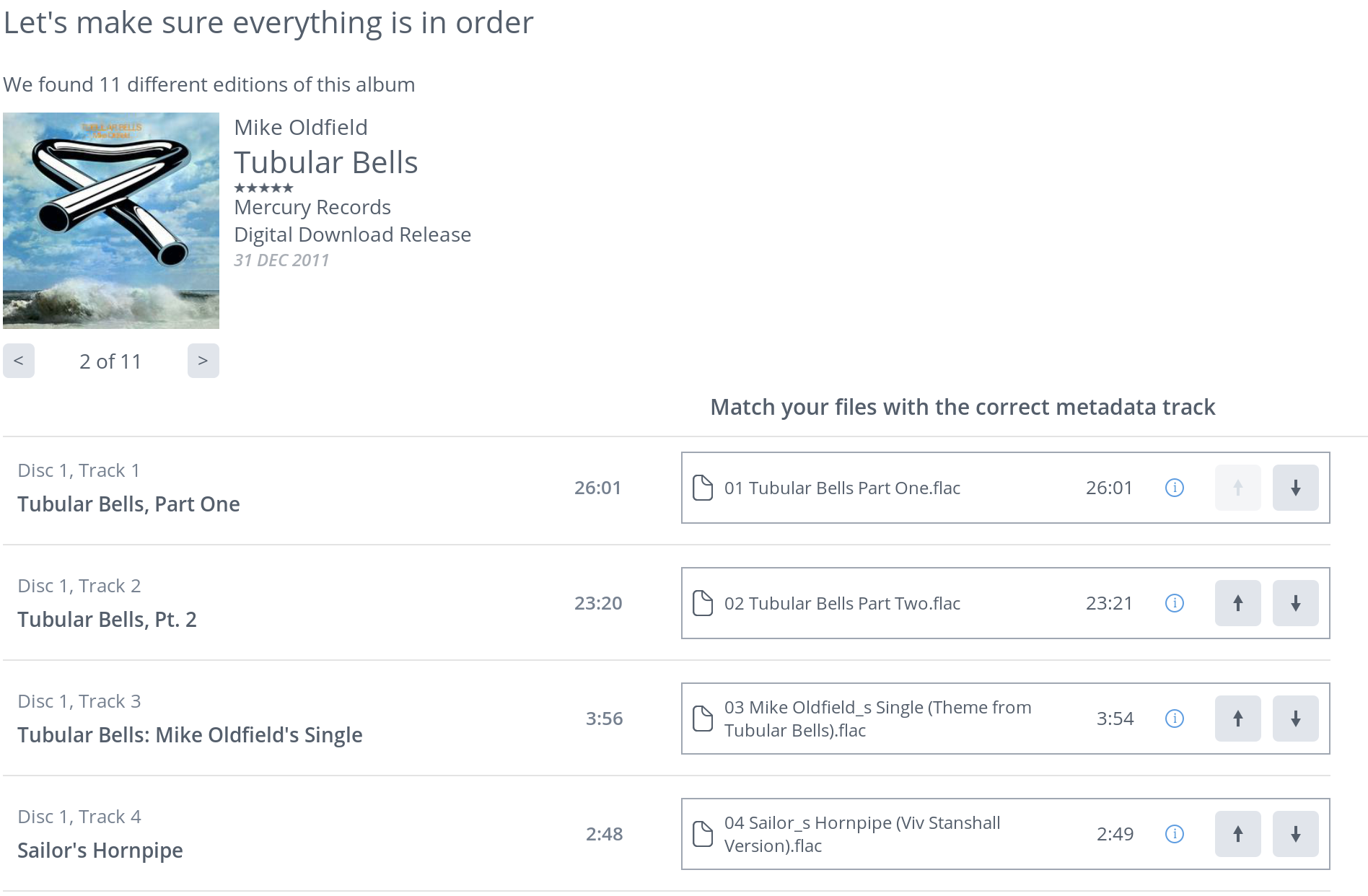Show info for 01 Tubular Bells Part One.flac

[1175, 488]
